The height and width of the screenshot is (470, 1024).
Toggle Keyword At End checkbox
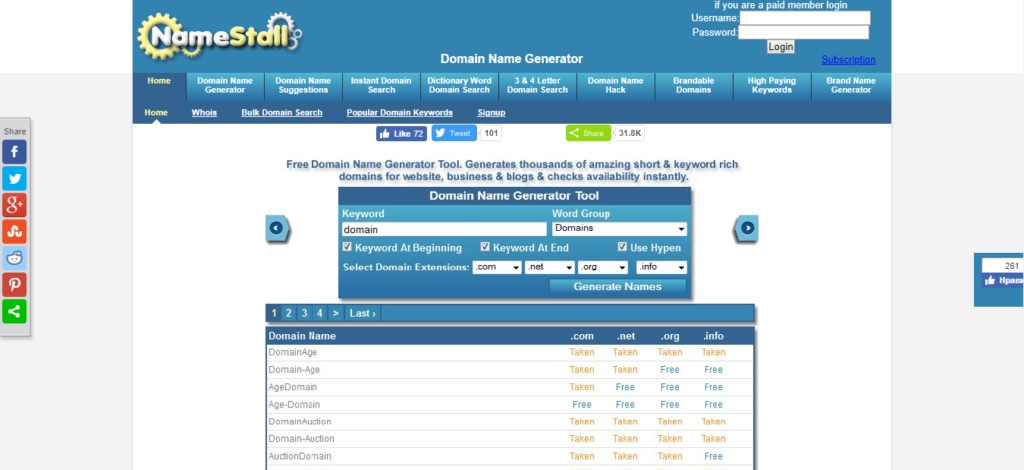pos(485,247)
